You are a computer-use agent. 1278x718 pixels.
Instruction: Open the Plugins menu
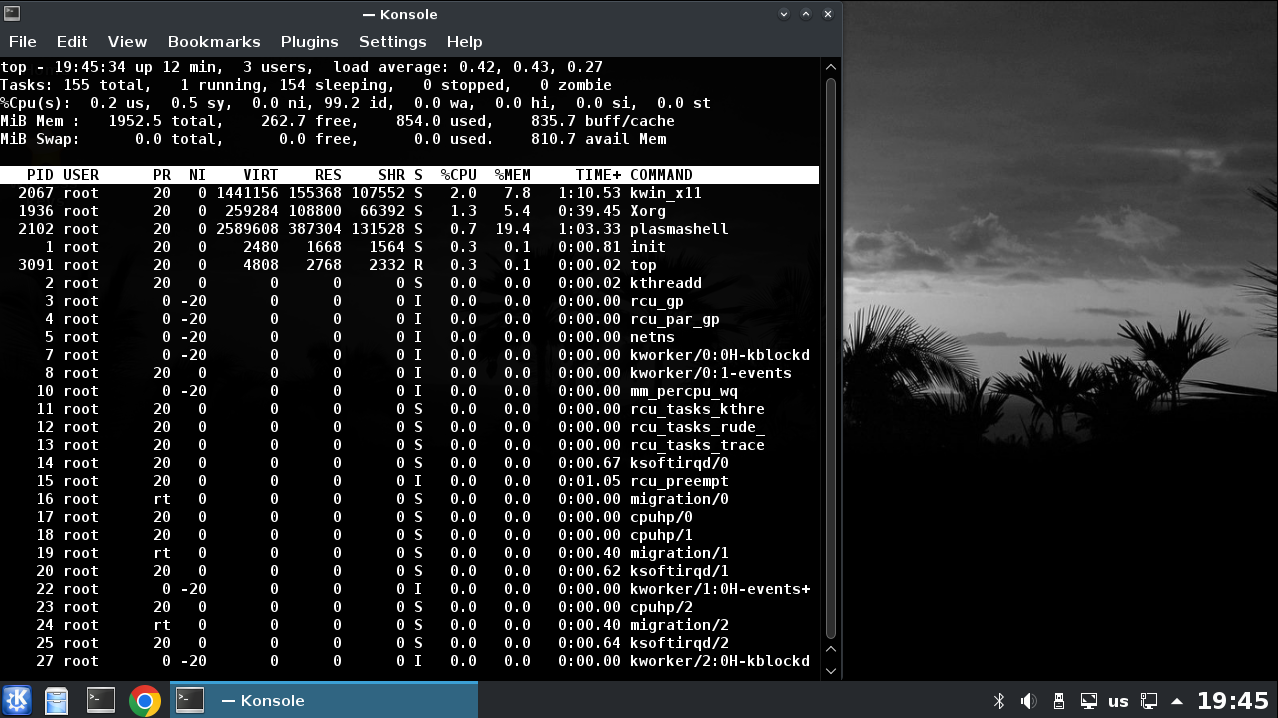tap(309, 42)
